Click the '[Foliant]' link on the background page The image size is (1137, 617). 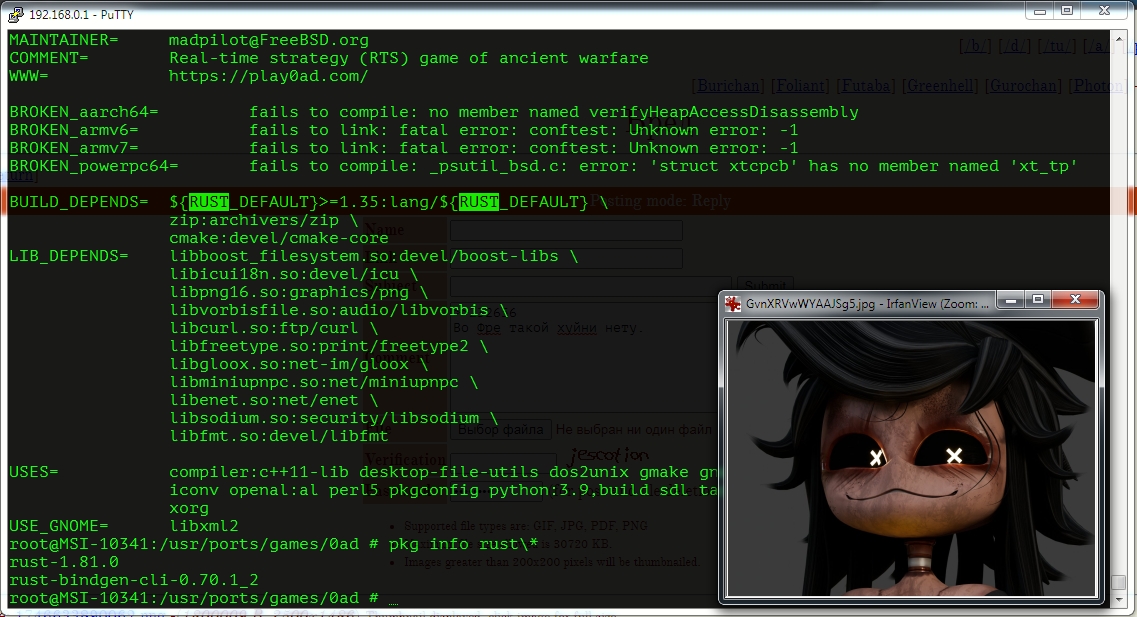point(800,86)
